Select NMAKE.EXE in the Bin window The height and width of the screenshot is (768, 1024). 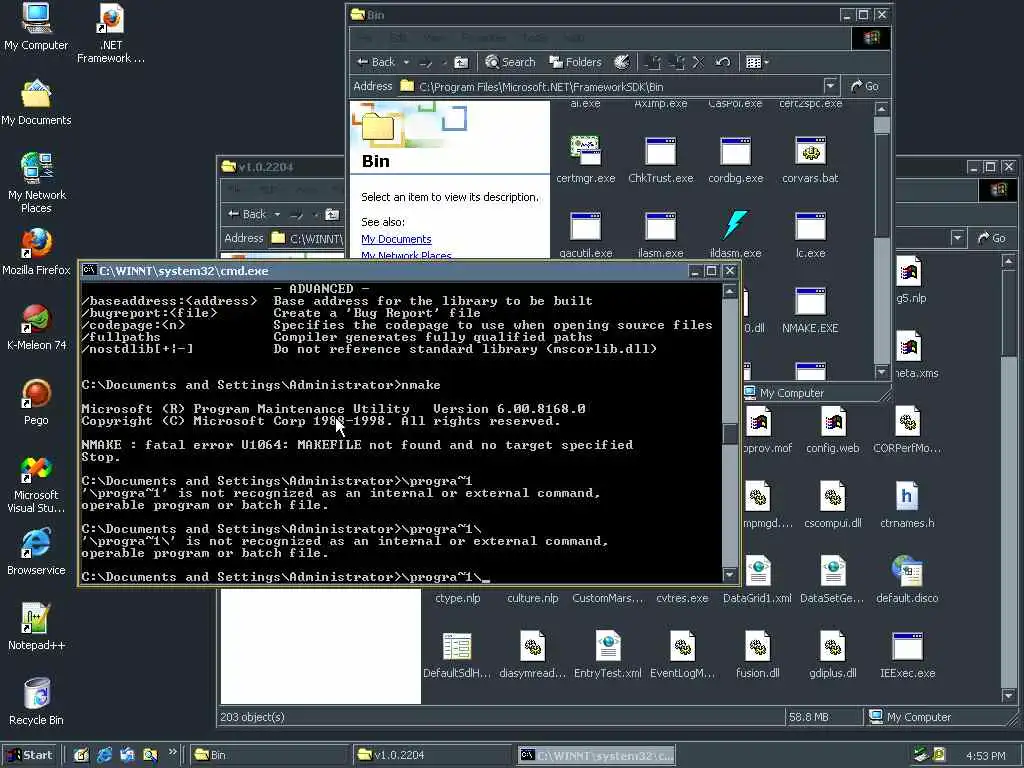[810, 310]
